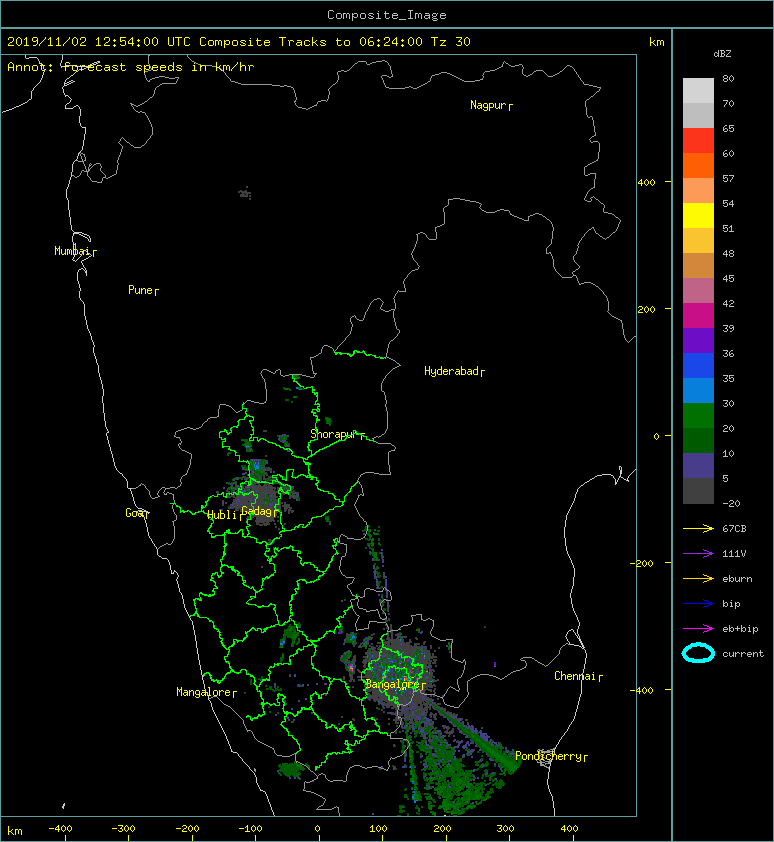Select the magenta band in dBZ scale

(x=698, y=315)
